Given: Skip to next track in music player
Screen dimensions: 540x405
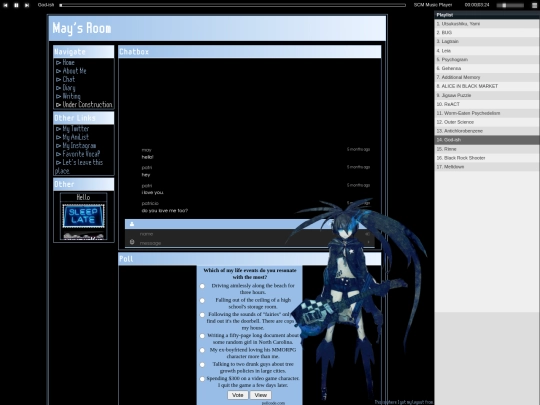Looking at the screenshot, I should (27, 5).
